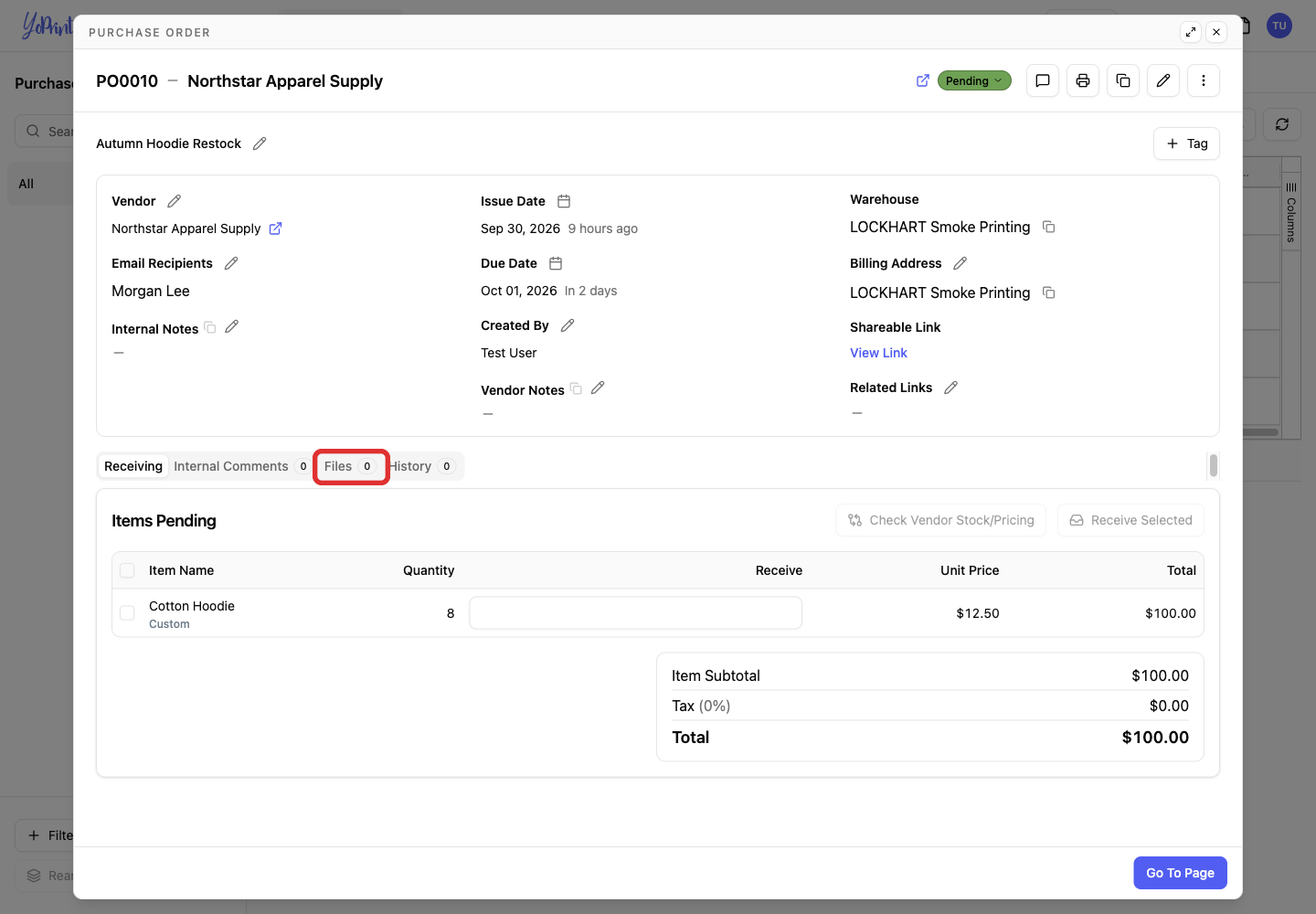Viewport: 1316px width, 914px height.
Task: Open the Files tab
Action: click(351, 466)
